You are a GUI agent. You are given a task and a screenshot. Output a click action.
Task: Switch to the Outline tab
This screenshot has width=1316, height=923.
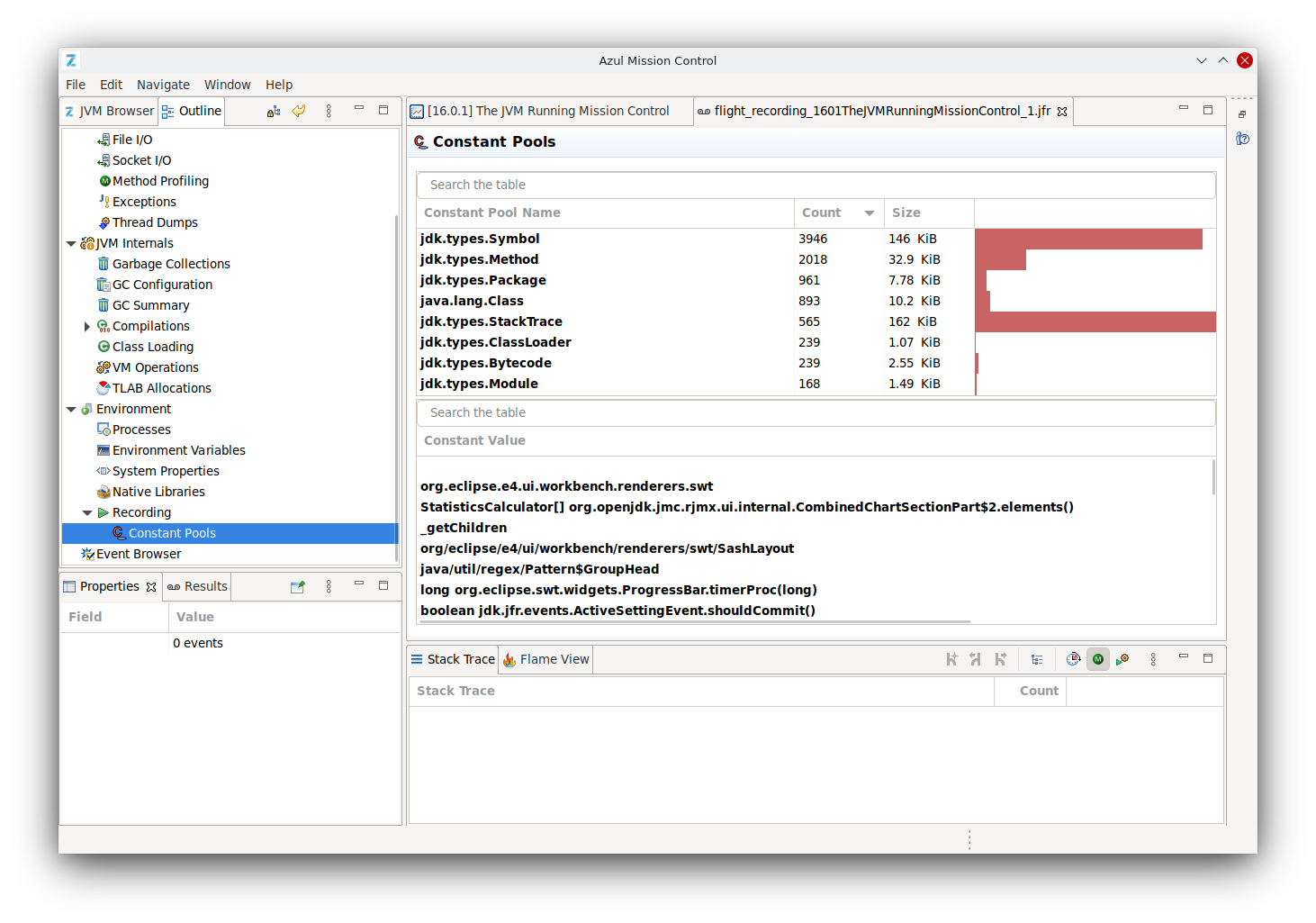coord(191,111)
